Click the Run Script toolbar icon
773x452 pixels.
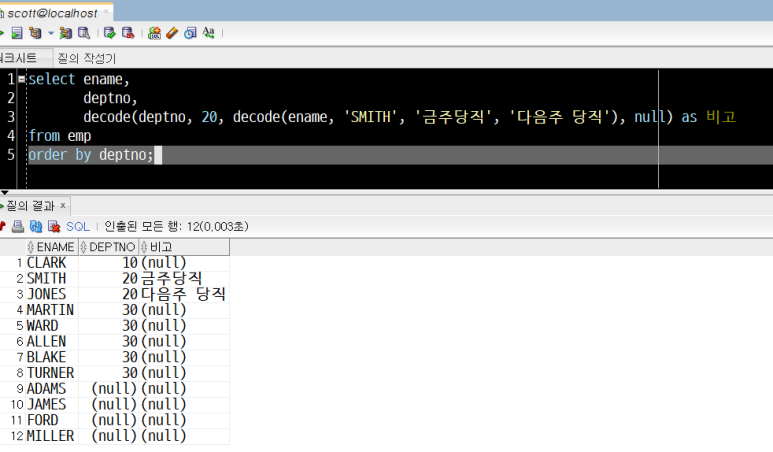pos(17,33)
